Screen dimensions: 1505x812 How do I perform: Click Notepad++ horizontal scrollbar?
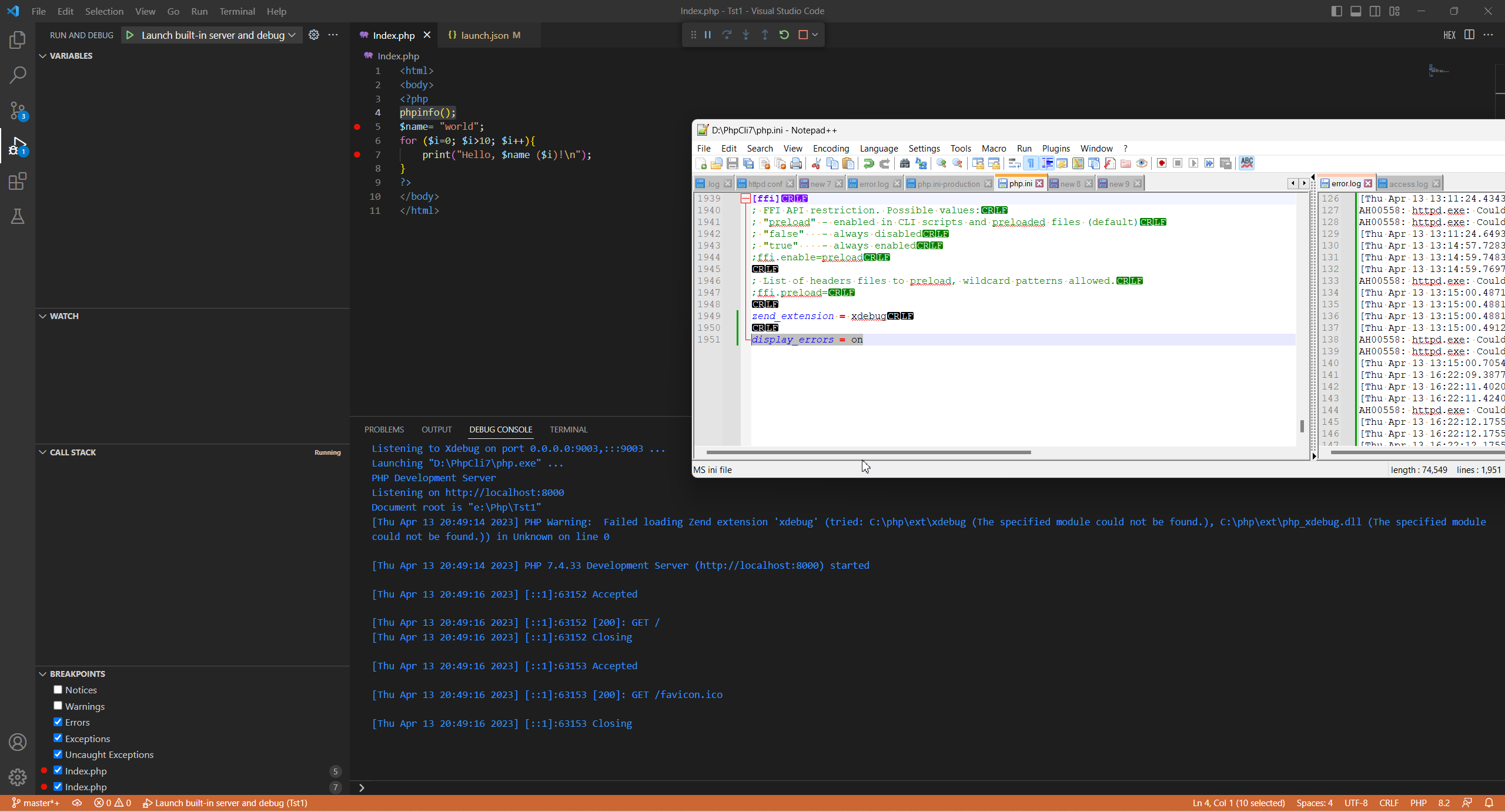click(868, 452)
